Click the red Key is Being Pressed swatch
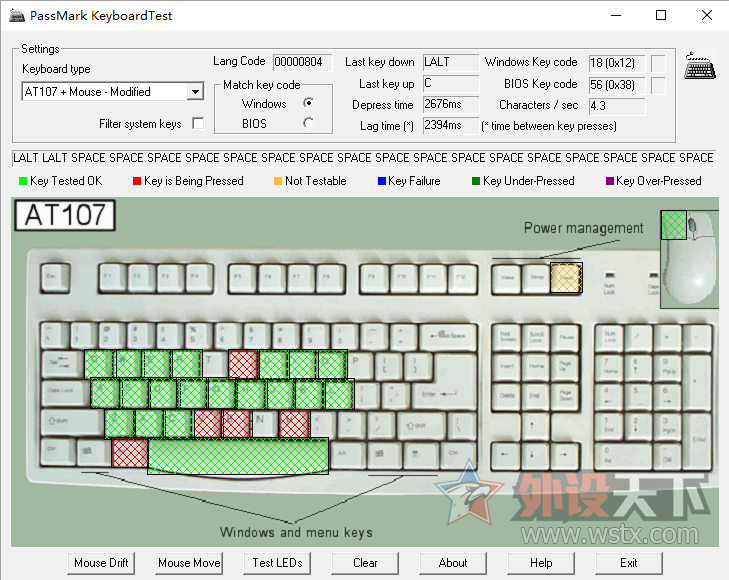729x580 pixels. pos(137,181)
